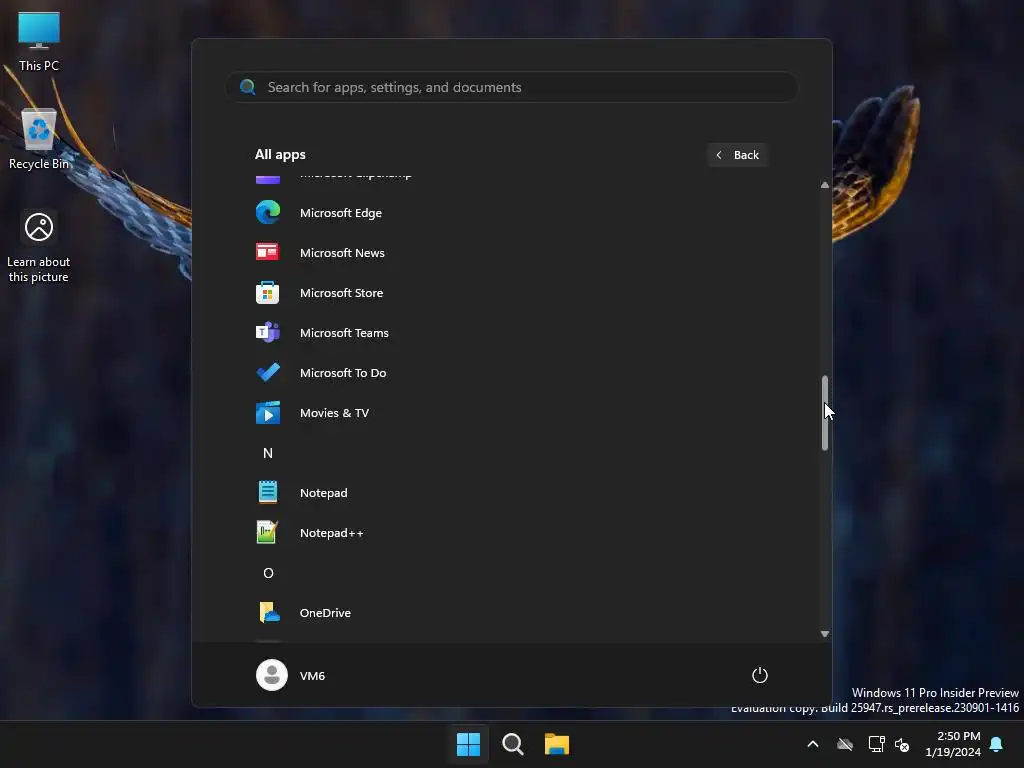
Task: Click the Power button icon
Action: coord(760,675)
